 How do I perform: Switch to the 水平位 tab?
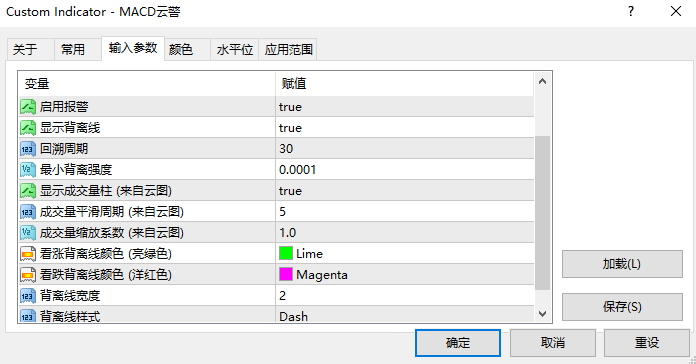tap(234, 49)
